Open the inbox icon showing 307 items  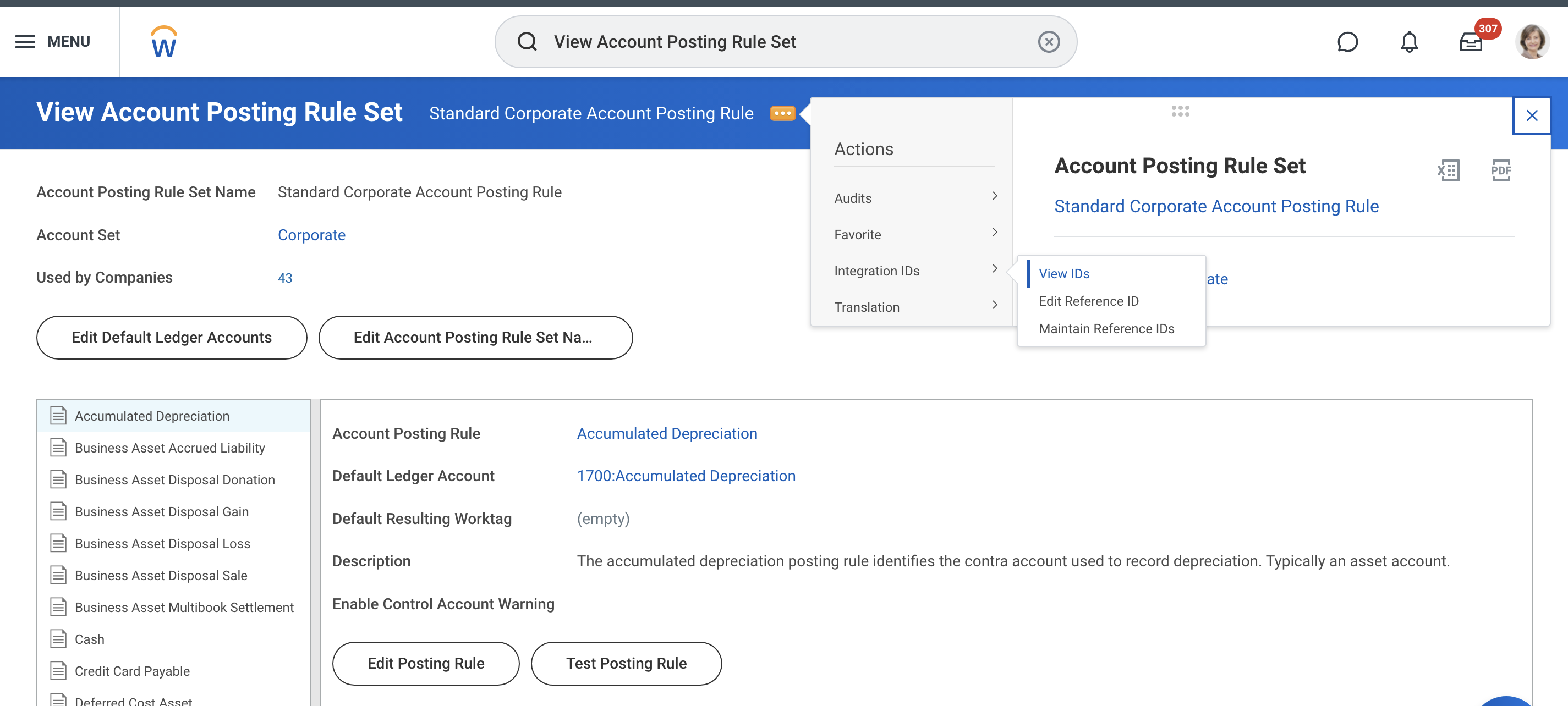[x=1471, y=42]
